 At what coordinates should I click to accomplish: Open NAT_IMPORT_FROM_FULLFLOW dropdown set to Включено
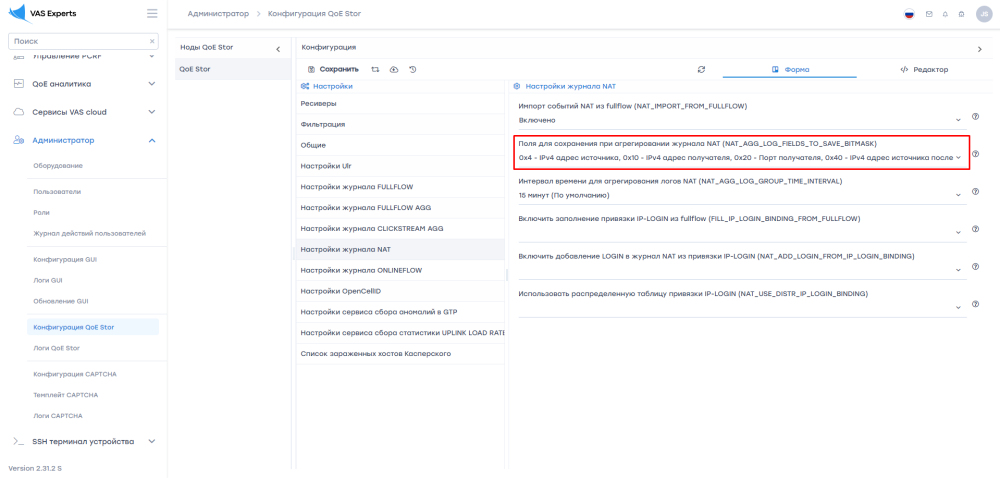tap(740, 120)
